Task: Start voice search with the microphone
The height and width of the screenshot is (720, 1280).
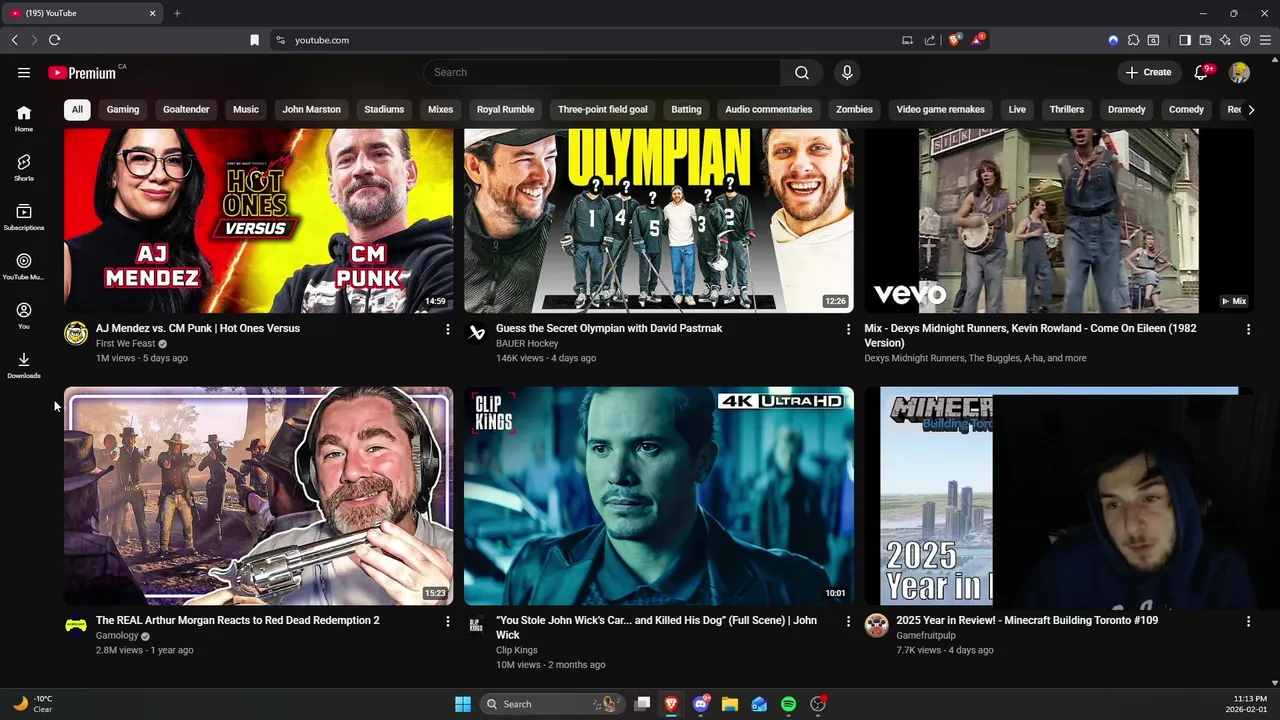Action: (847, 72)
